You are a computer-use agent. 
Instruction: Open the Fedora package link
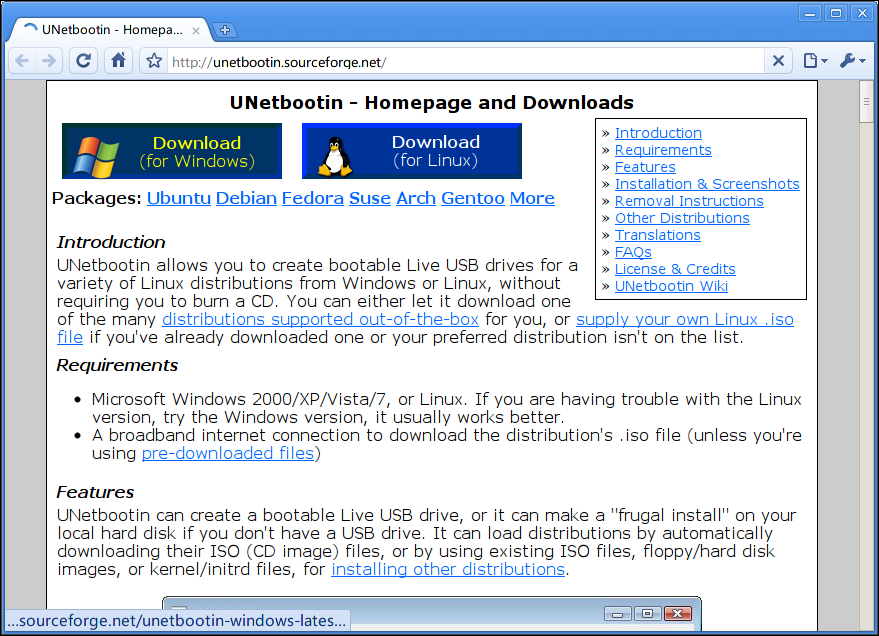313,198
